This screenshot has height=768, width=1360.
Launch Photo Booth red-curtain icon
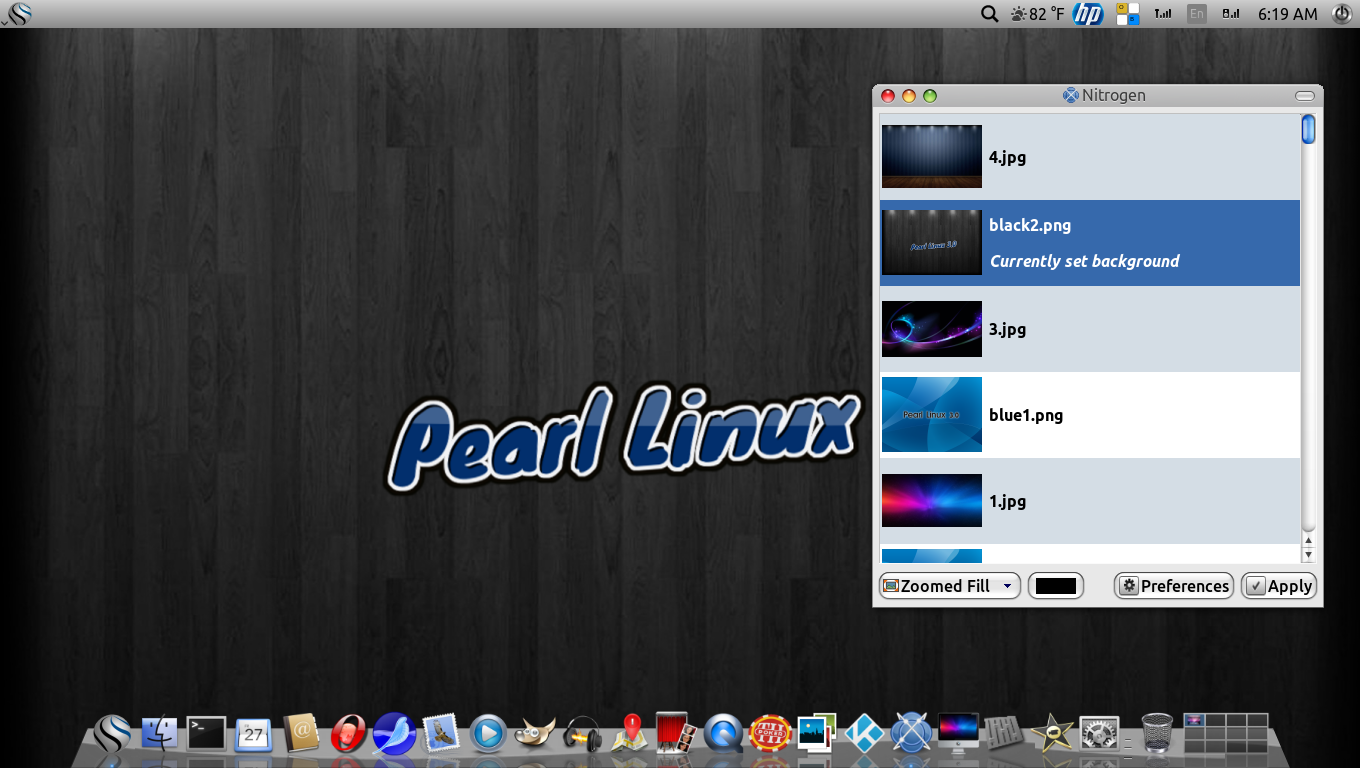675,732
